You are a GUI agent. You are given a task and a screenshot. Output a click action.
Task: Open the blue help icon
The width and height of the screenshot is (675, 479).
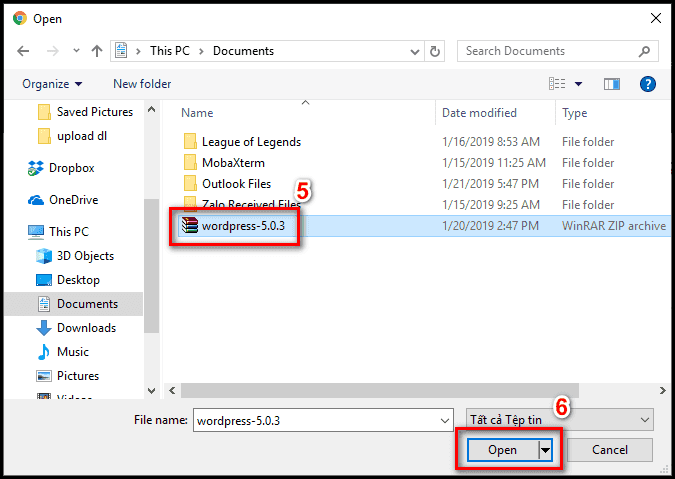click(648, 84)
